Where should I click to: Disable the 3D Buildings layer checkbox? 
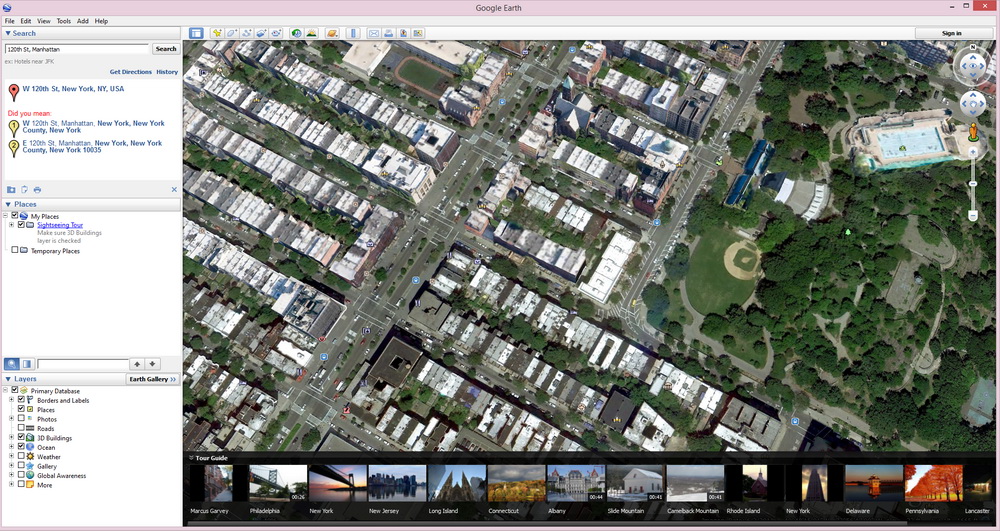[21, 438]
